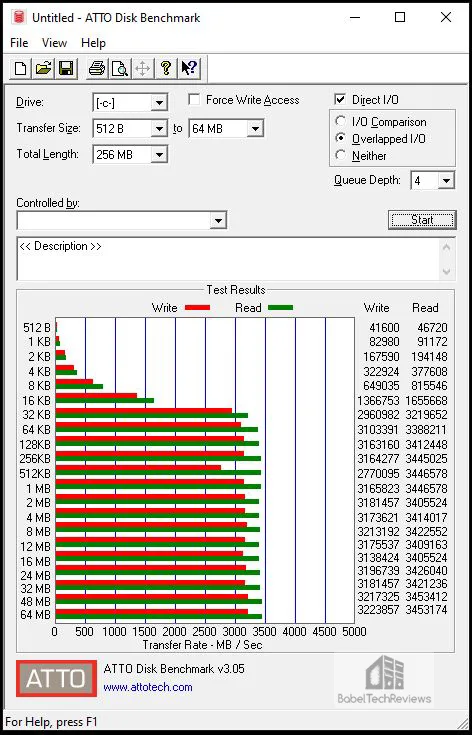Click inside the Description text box

(229, 259)
